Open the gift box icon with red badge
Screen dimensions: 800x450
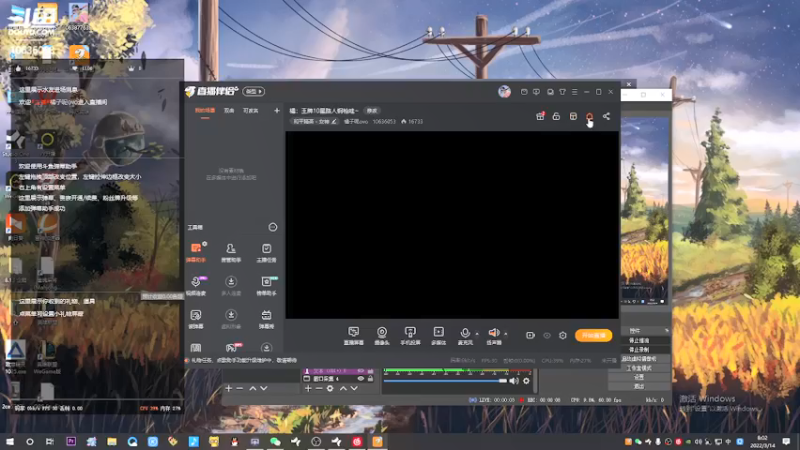coord(540,116)
